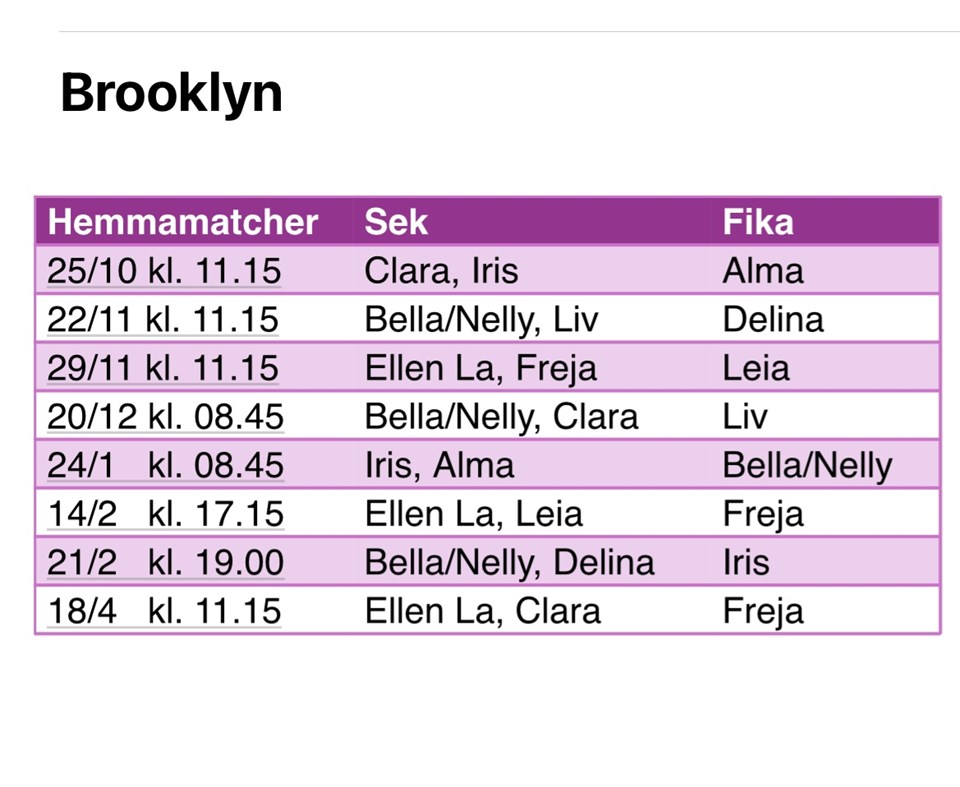Image resolution: width=960 pixels, height=787 pixels.
Task: Click the Sek column header
Action: (396, 222)
